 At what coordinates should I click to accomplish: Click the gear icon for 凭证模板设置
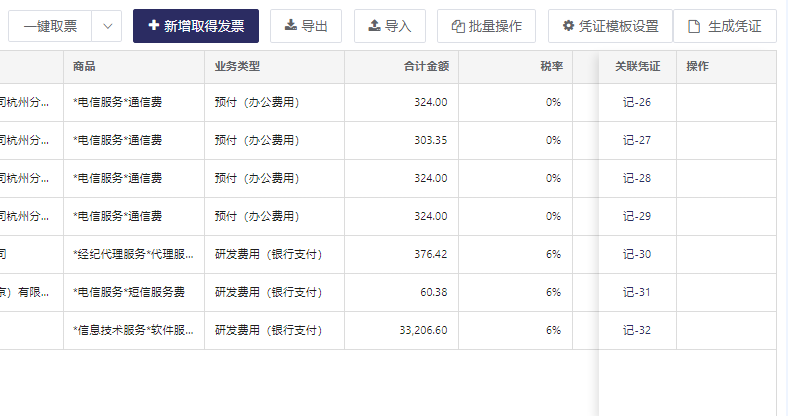click(568, 26)
